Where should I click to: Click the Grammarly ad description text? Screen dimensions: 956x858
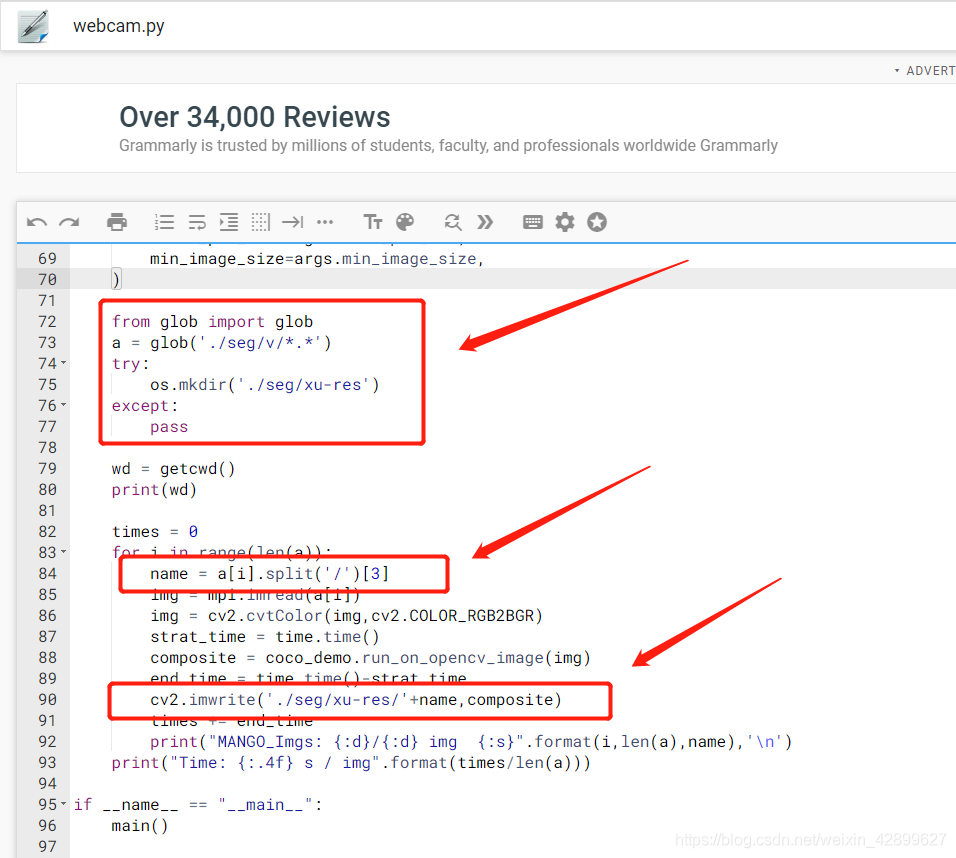pyautogui.click(x=448, y=146)
